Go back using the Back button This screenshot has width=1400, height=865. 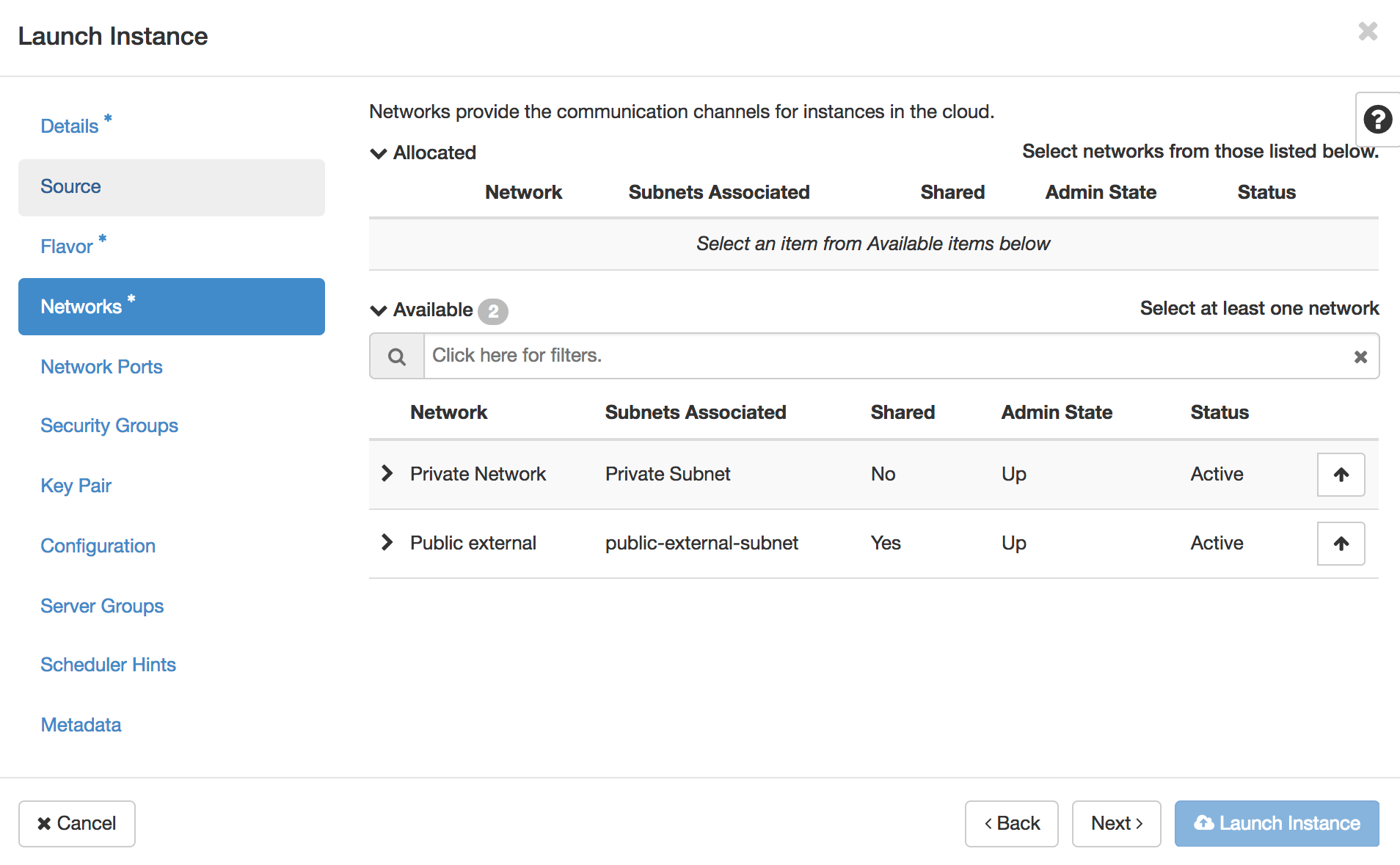1011,823
